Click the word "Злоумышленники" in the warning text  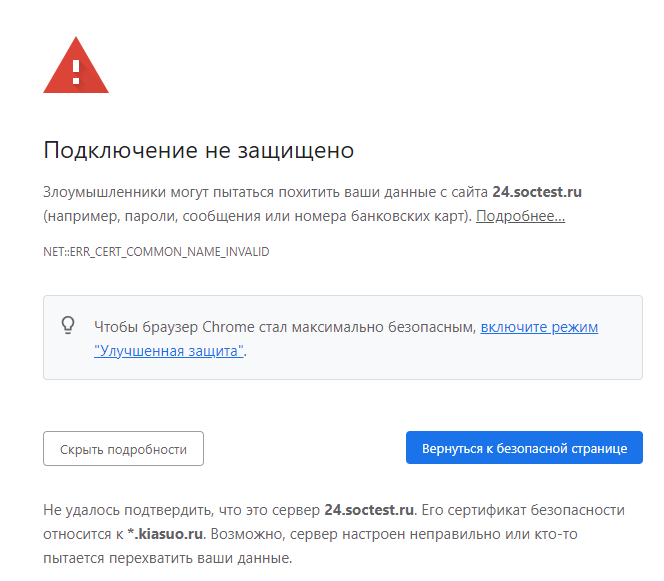click(105, 192)
